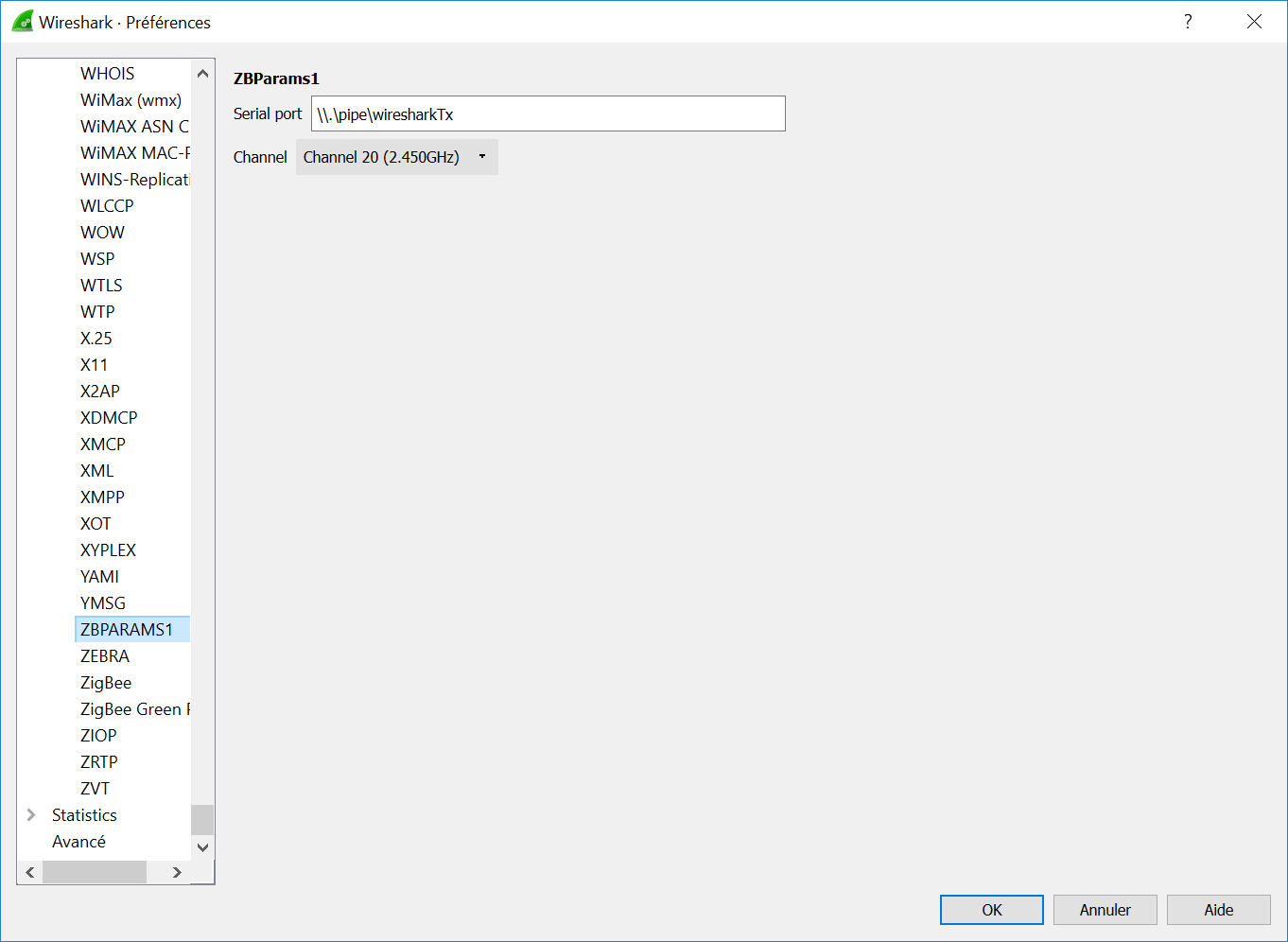
Task: Select X.25 protocol entry
Action: pyautogui.click(x=96, y=339)
